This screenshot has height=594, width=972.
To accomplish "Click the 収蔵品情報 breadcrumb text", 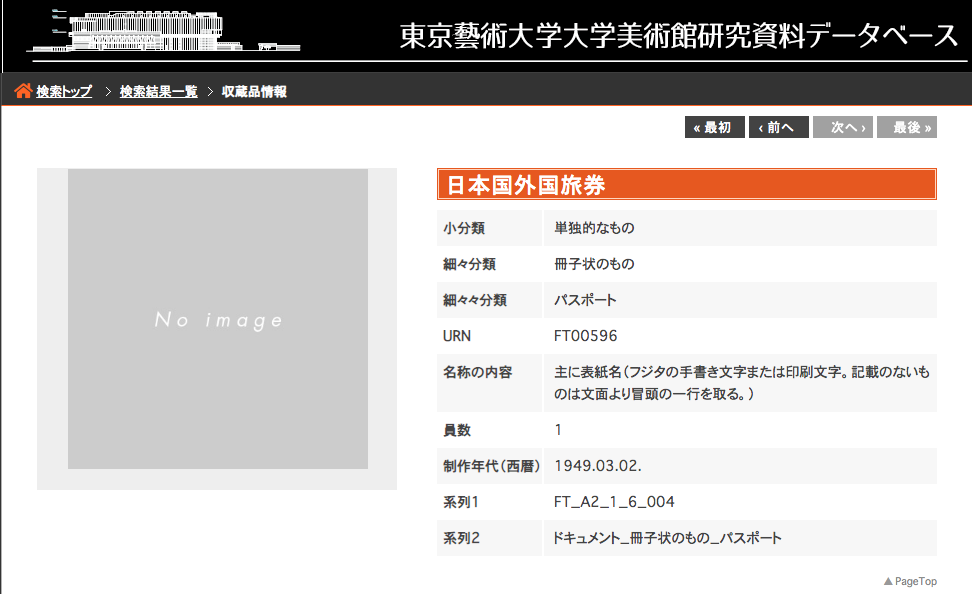I will pos(254,92).
